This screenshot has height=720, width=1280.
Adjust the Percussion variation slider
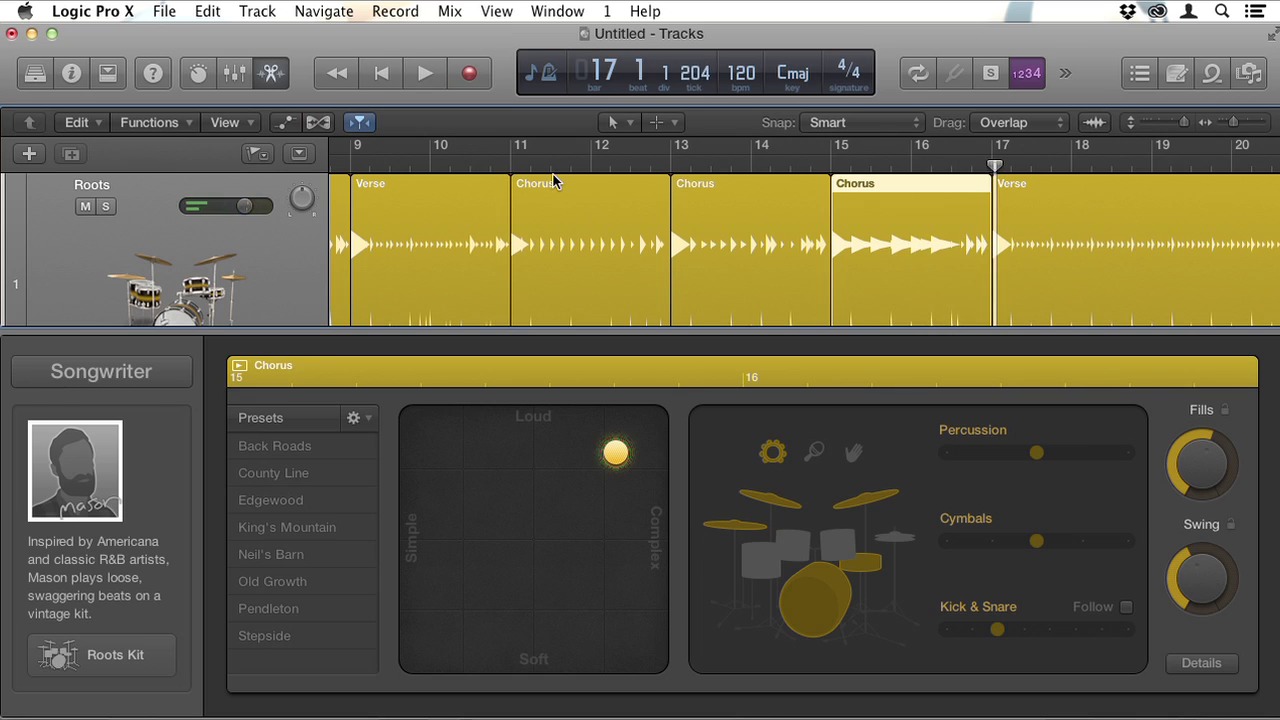pos(1036,453)
